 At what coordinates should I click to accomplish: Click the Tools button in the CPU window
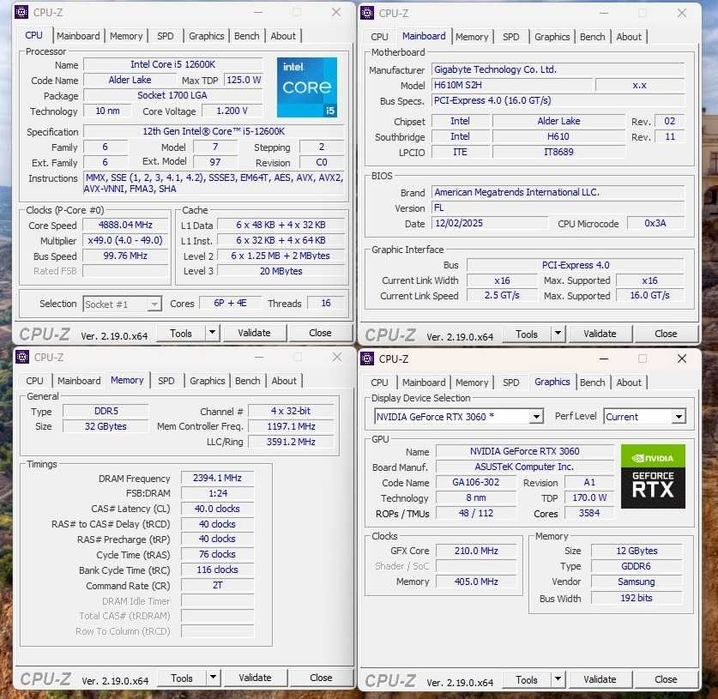coord(181,333)
